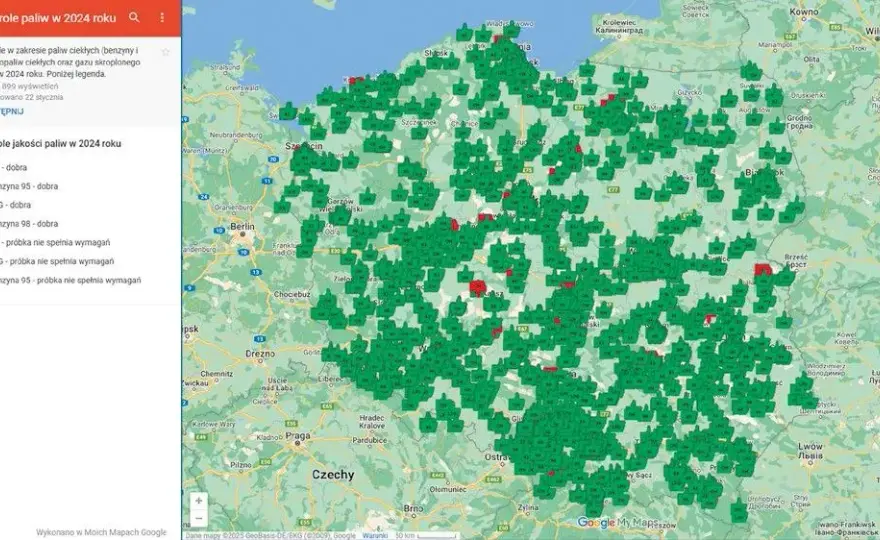Click the Google My Maps logo

617,523
